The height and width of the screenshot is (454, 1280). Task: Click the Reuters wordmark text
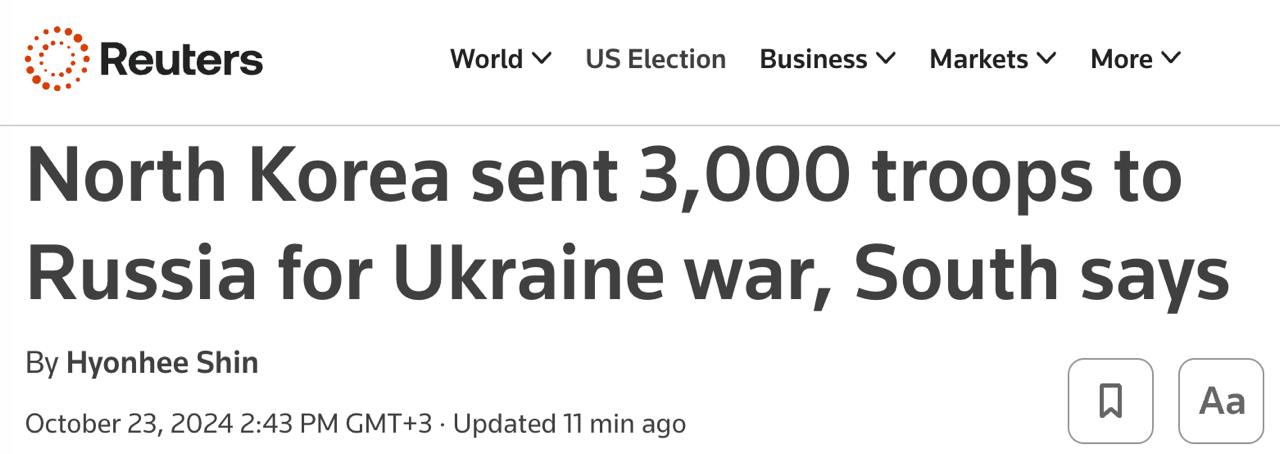[x=181, y=60]
